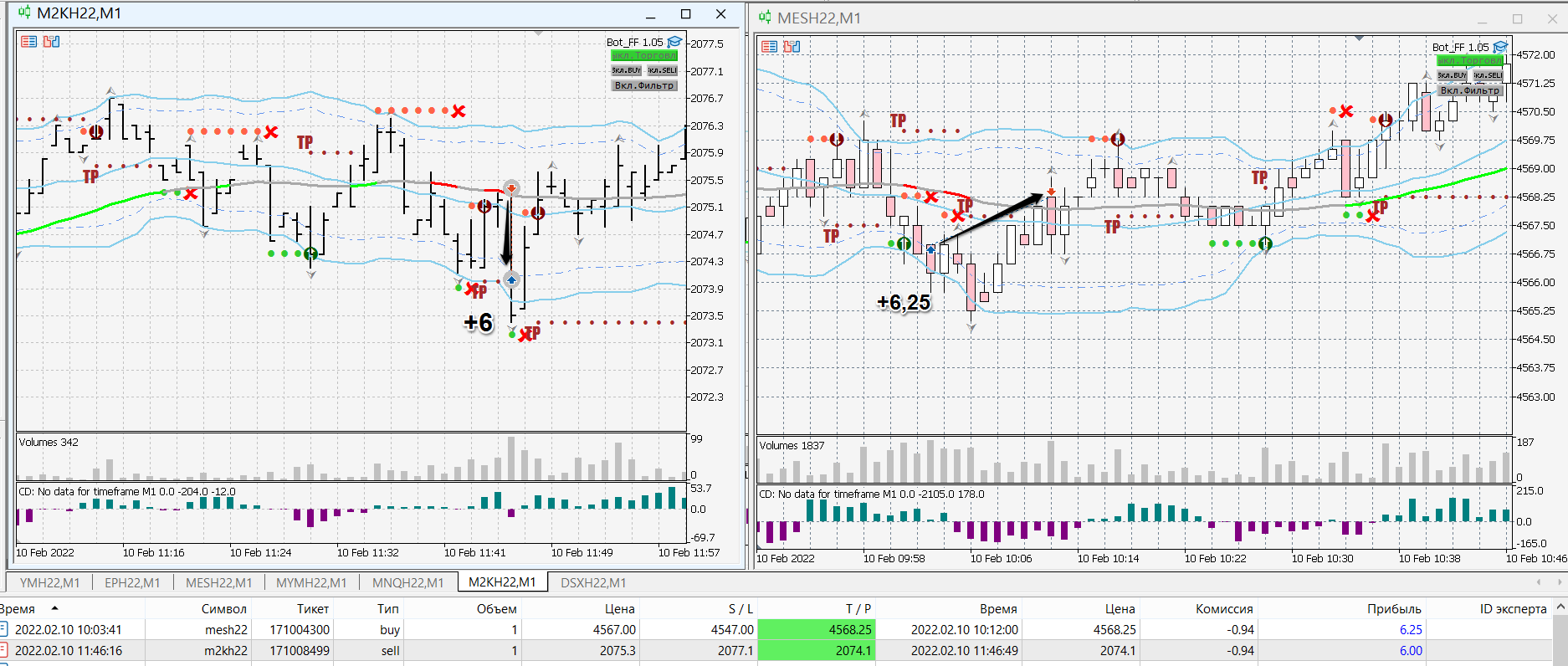Click the profit value 6.00
This screenshot has width=1568, height=666.
click(1411, 650)
